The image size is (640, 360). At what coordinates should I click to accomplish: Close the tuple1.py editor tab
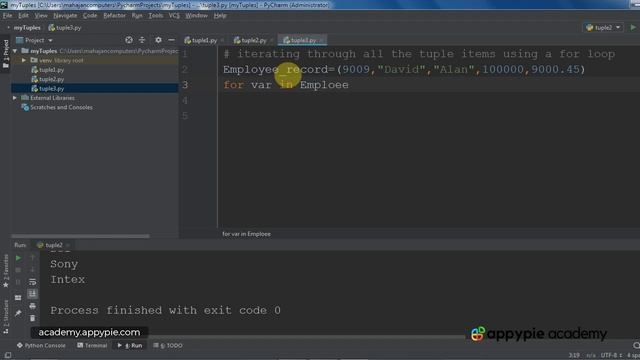(x=222, y=40)
